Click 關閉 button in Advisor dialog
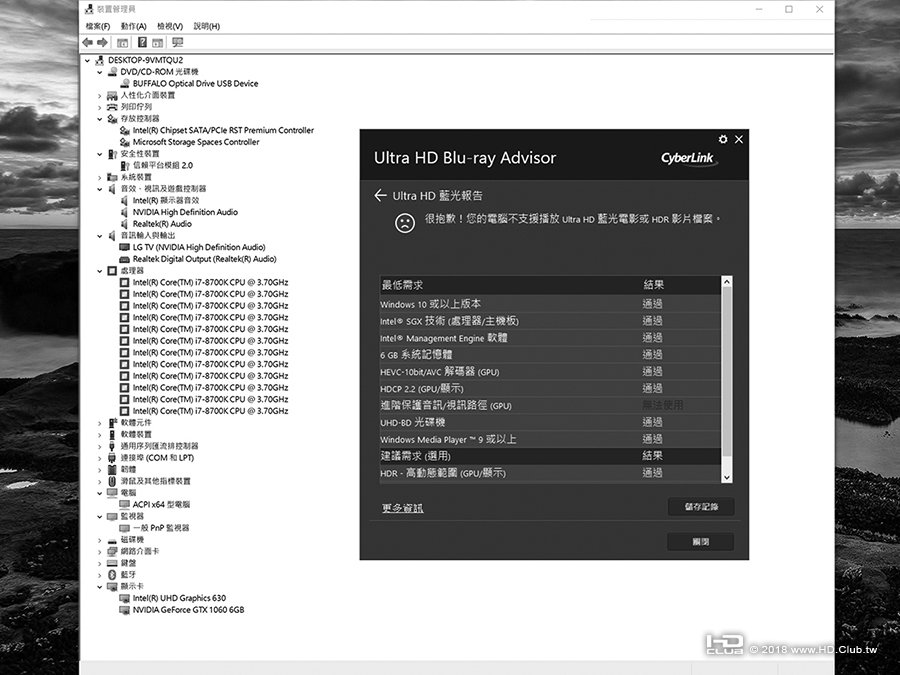900x675 pixels. [x=700, y=541]
